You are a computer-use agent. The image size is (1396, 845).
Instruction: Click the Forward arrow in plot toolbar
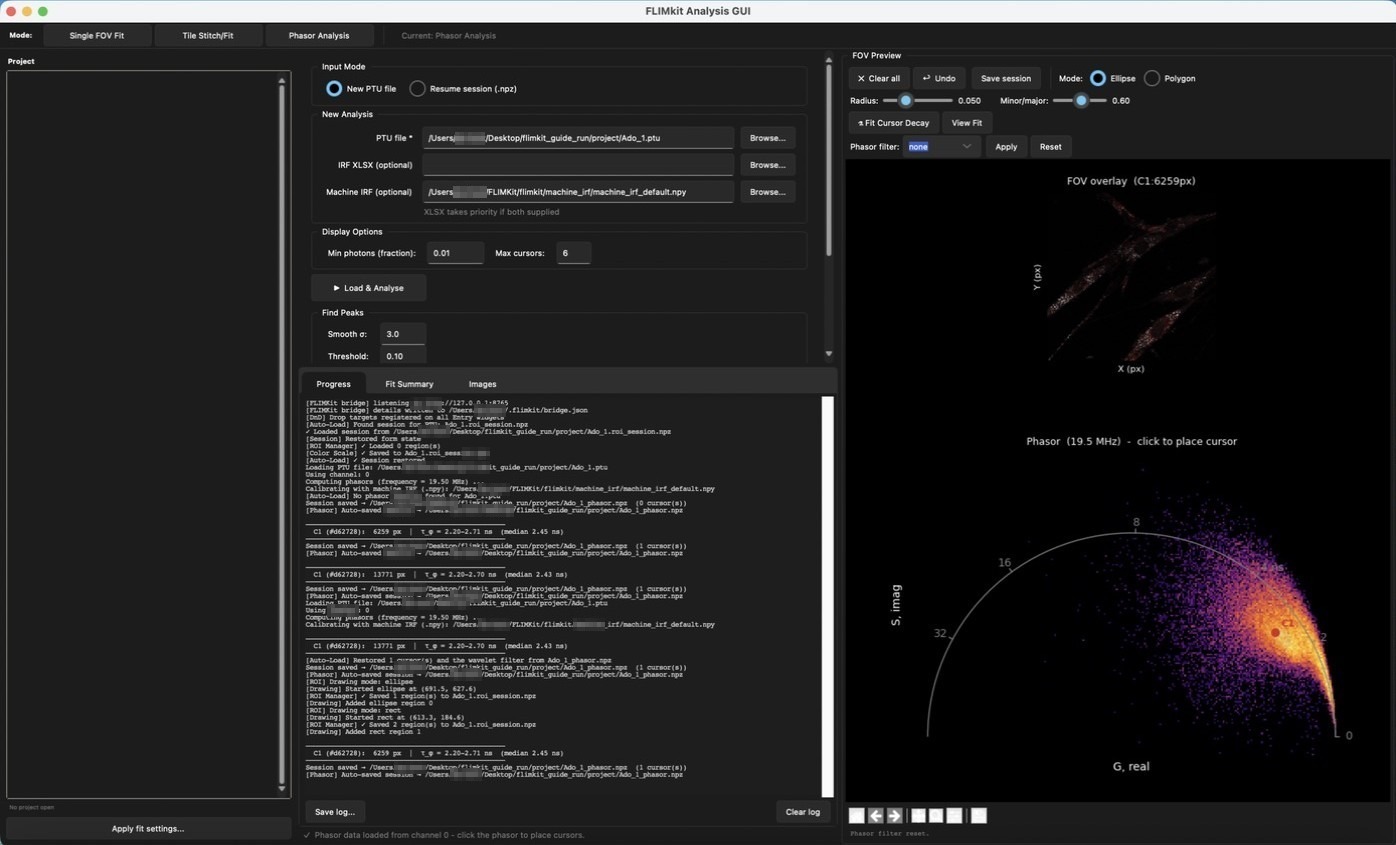pos(895,816)
